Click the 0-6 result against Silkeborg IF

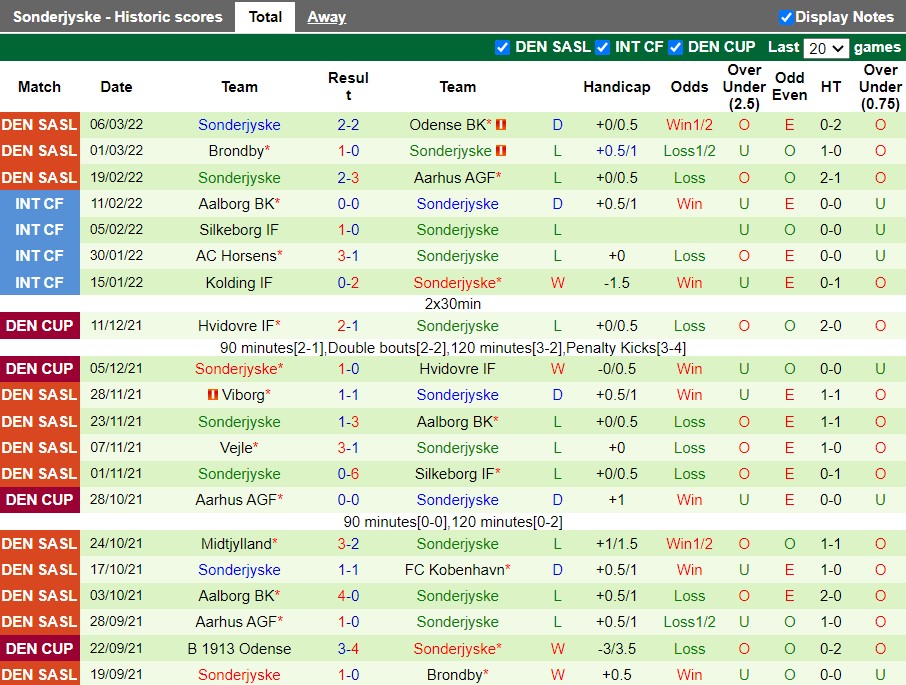(x=348, y=474)
